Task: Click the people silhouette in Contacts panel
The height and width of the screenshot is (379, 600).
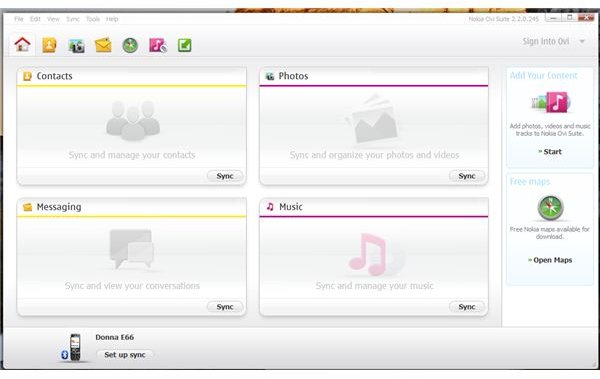Action: tap(133, 121)
